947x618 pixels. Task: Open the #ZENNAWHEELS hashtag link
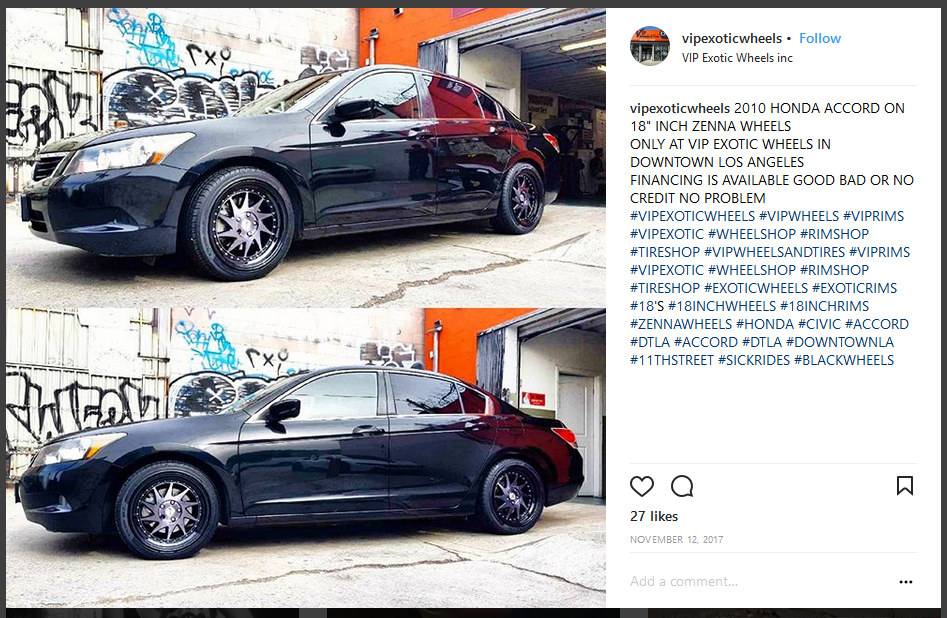point(681,324)
